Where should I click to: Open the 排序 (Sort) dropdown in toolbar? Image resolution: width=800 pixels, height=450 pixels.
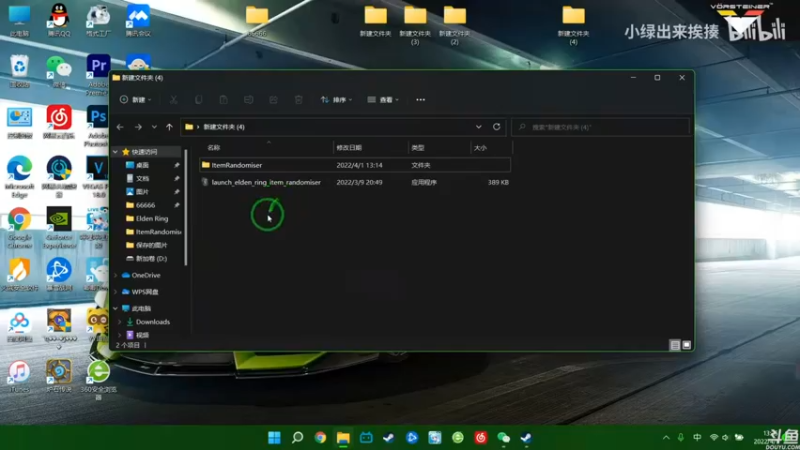point(336,100)
